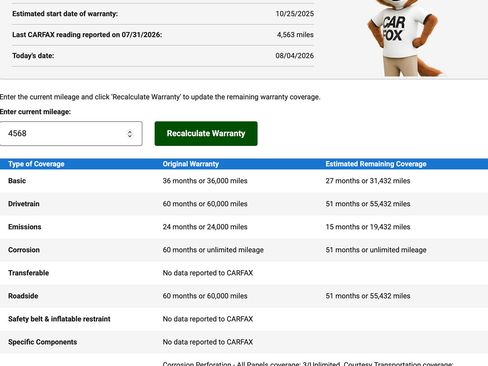Click 'Safety belt & inflatable restraint' label
Image resolution: width=488 pixels, height=366 pixels.
[x=59, y=319]
